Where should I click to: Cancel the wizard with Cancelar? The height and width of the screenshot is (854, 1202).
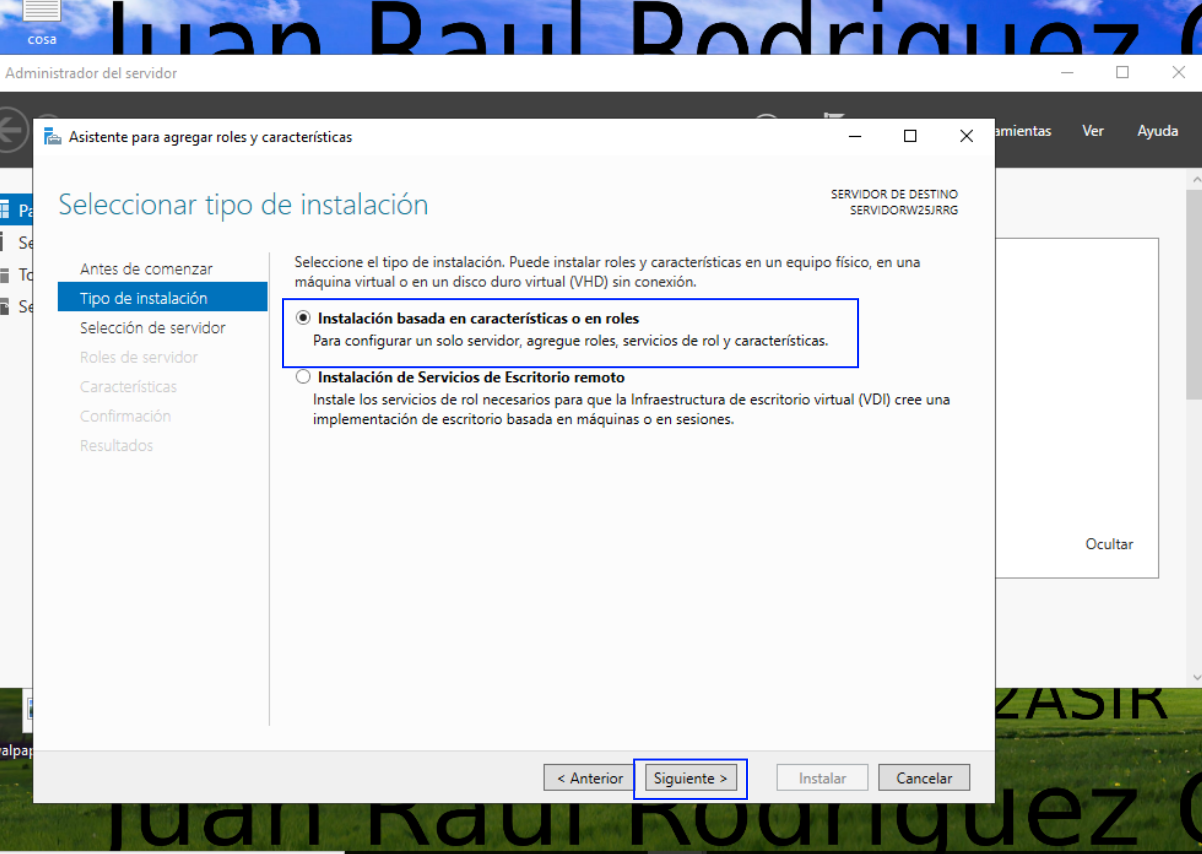point(924,778)
